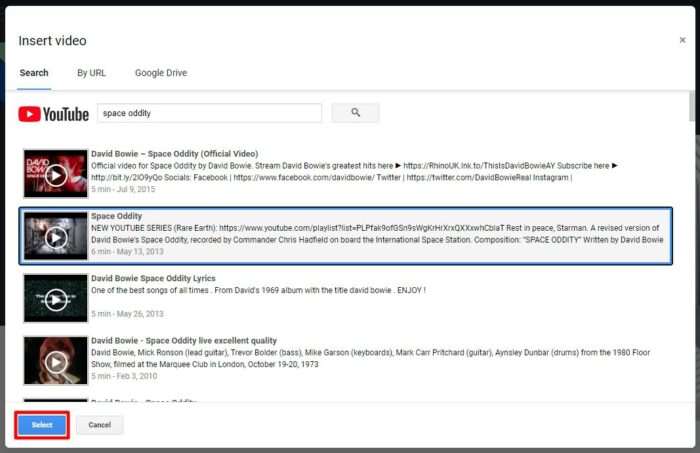
Task: Click the blue Select button
Action: [42, 425]
